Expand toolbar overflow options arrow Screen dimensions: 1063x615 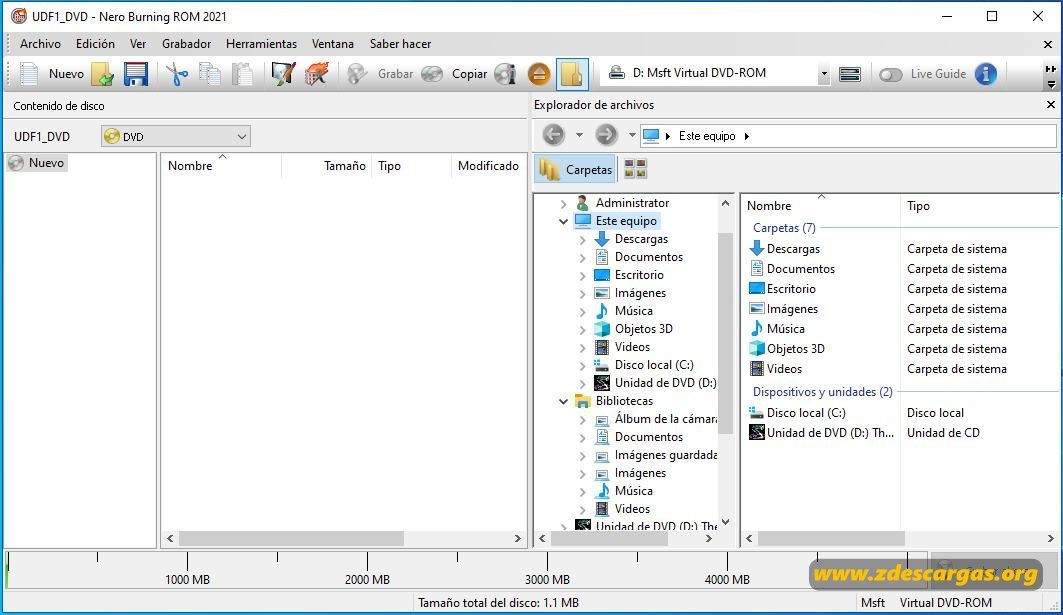[x=1051, y=85]
